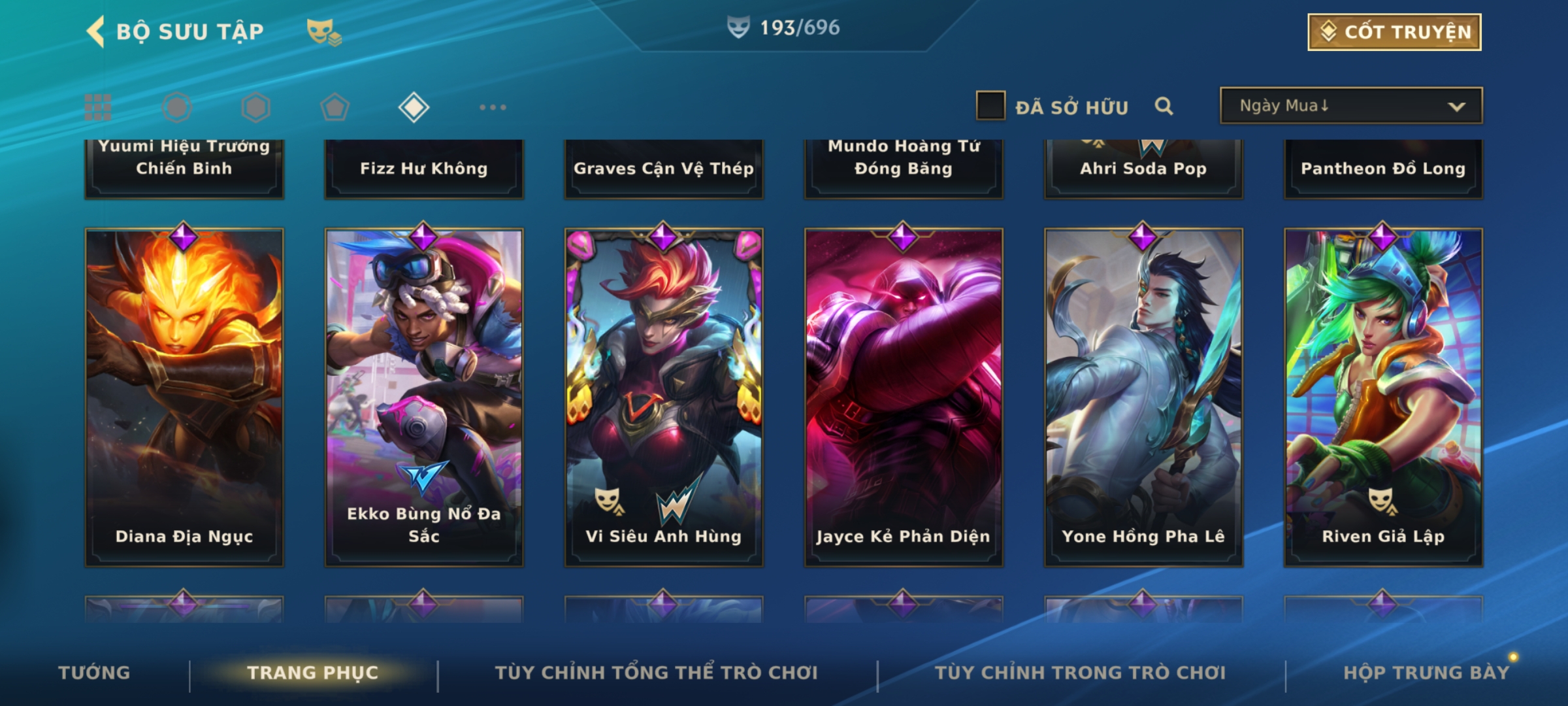1568x706 pixels.
Task: Go to the Hộp Trưng Bày tab
Action: [x=1427, y=673]
